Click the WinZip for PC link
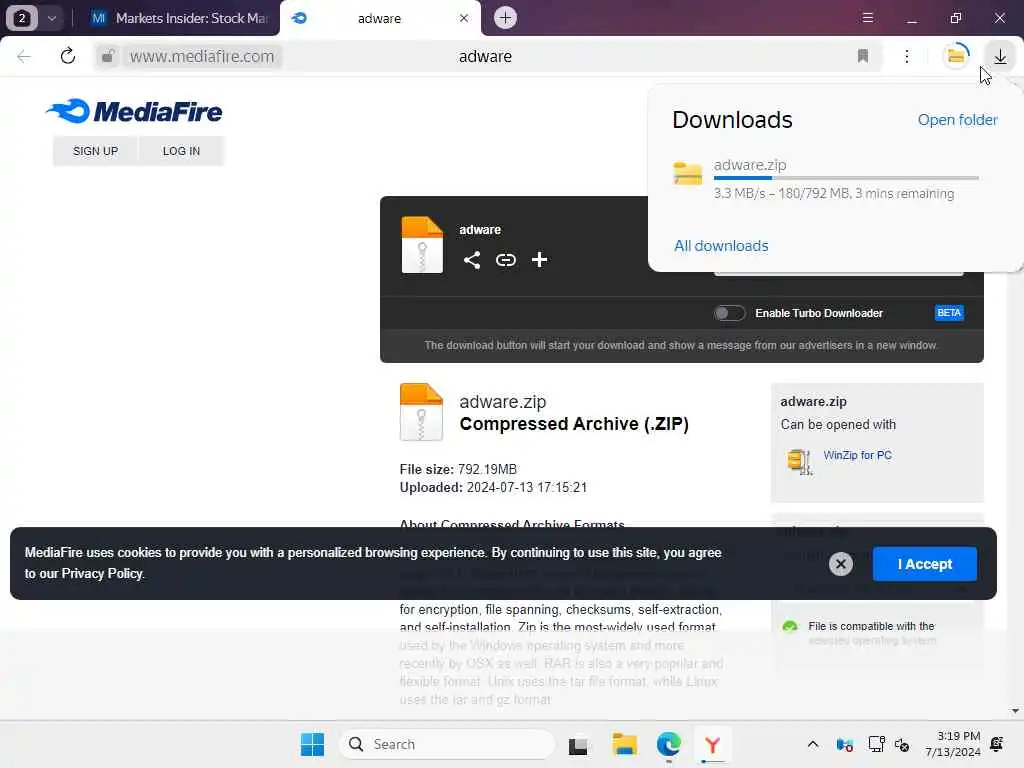1024x768 pixels. 857,455
